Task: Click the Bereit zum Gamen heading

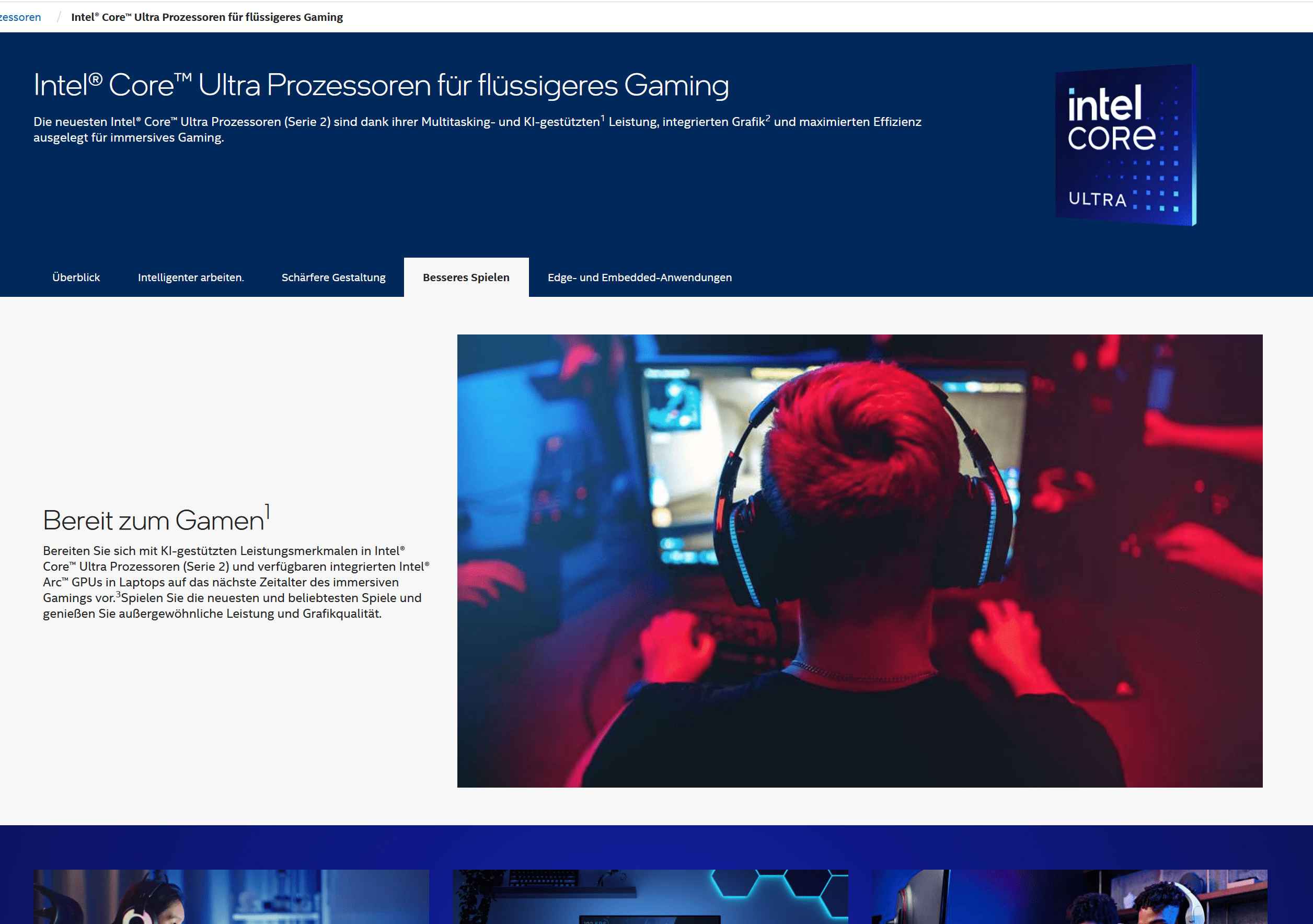Action: click(153, 521)
